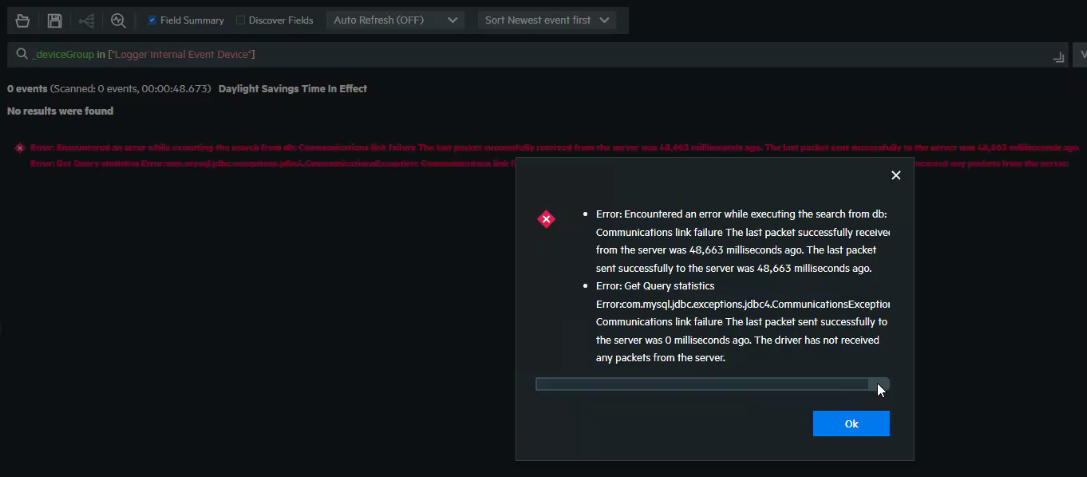Close the error dialog with the X

[x=895, y=175]
